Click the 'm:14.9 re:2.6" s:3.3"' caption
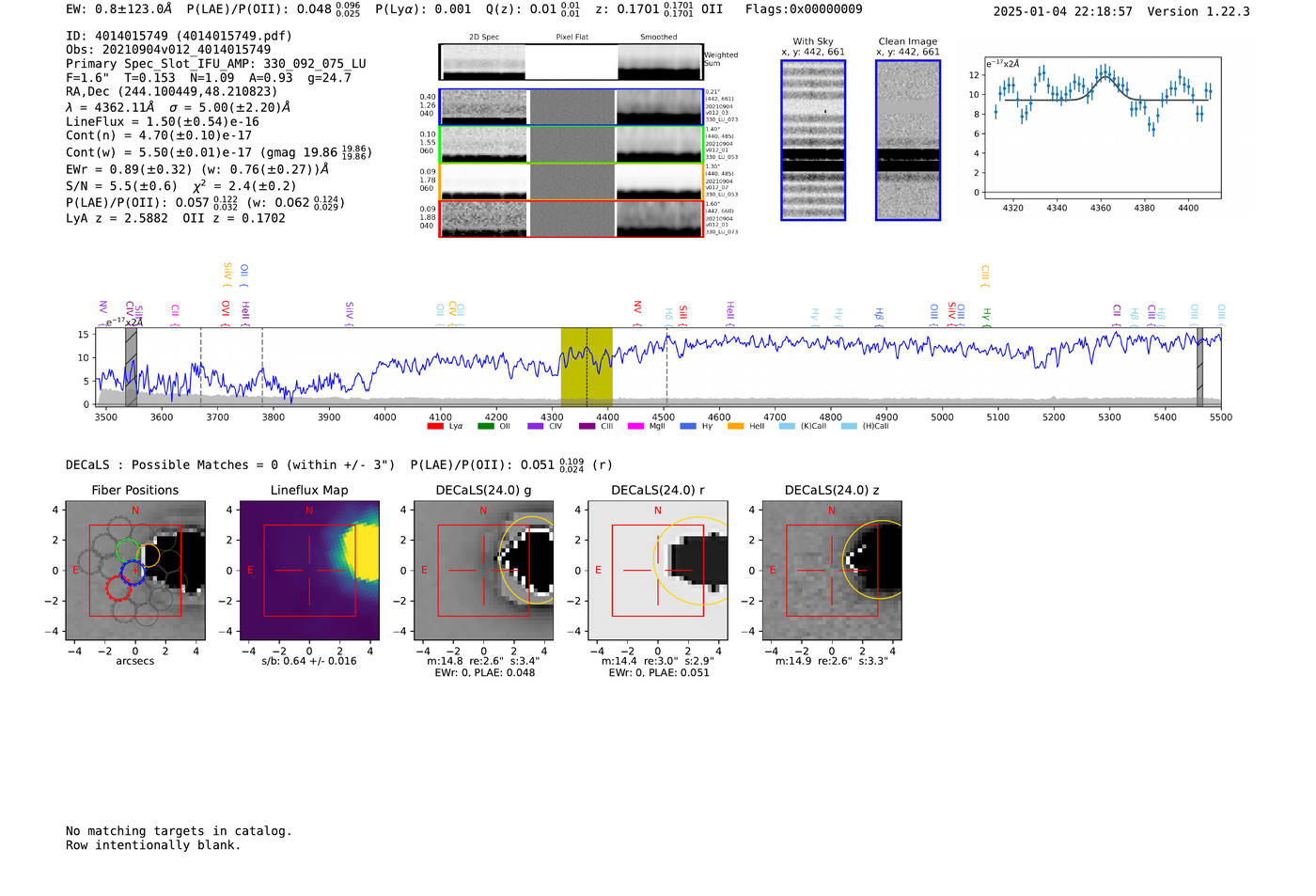Viewport: 1316px width, 896px height. click(832, 661)
